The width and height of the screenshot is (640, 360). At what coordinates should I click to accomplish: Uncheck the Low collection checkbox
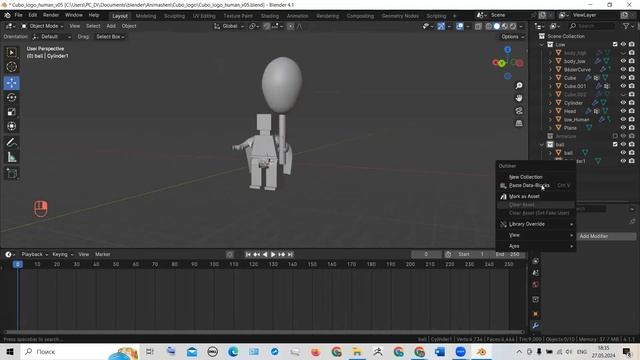tap(615, 44)
